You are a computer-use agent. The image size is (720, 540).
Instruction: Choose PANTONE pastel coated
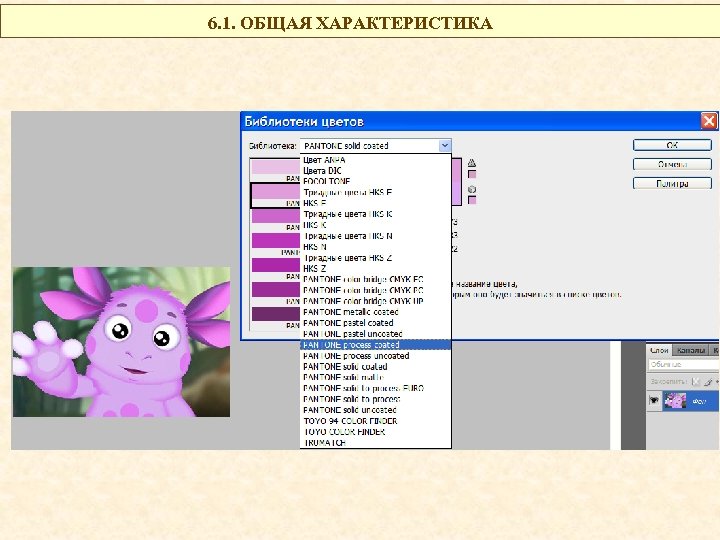point(376,323)
